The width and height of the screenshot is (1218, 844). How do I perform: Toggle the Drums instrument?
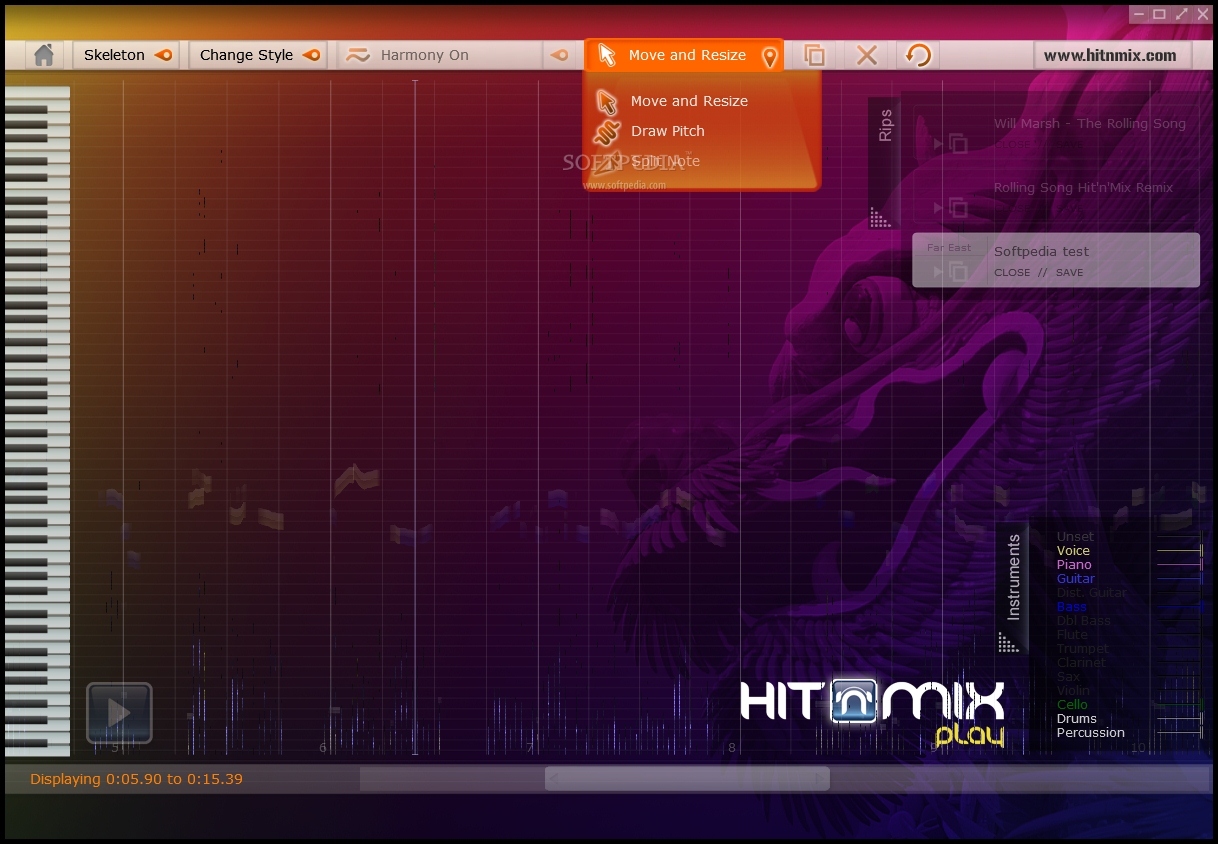(1076, 719)
